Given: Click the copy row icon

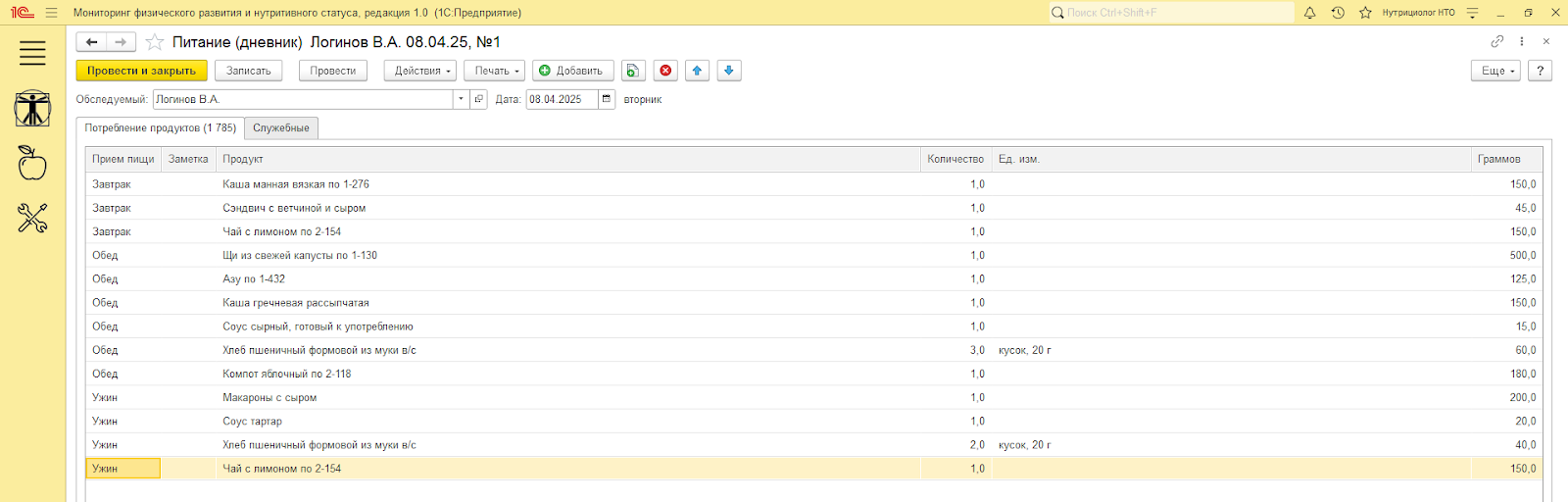Looking at the screenshot, I should (633, 71).
